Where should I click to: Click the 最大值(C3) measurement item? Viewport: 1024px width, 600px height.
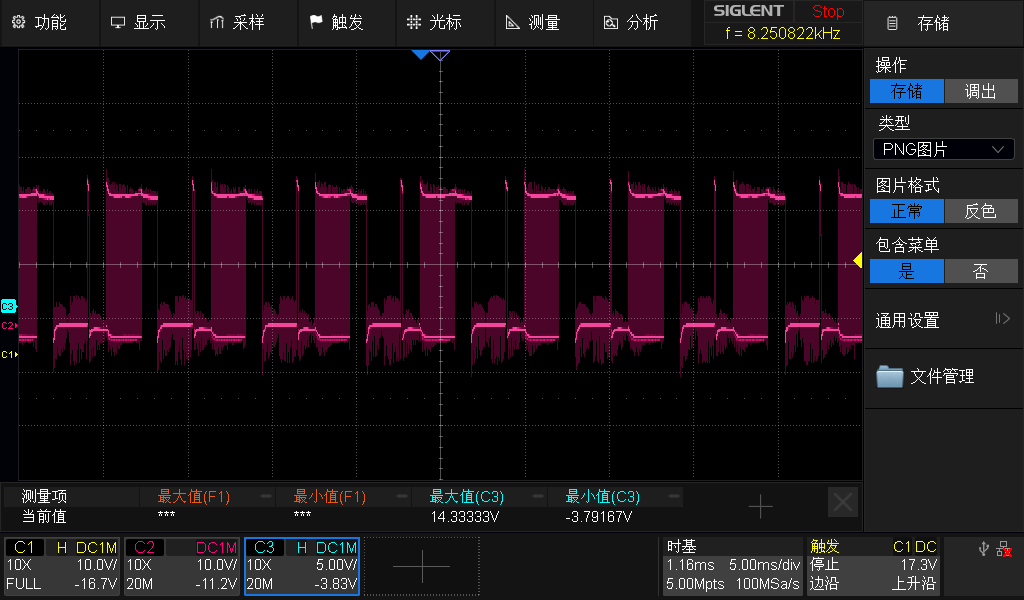466,497
